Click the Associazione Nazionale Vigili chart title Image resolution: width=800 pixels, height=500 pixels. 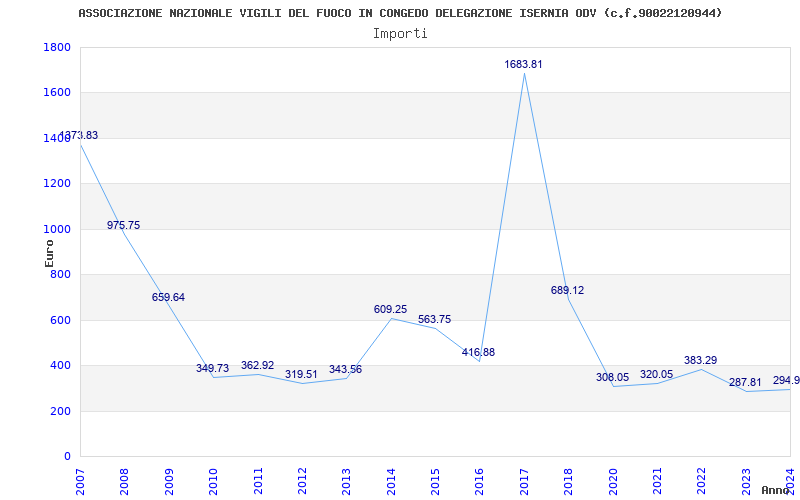point(400,13)
